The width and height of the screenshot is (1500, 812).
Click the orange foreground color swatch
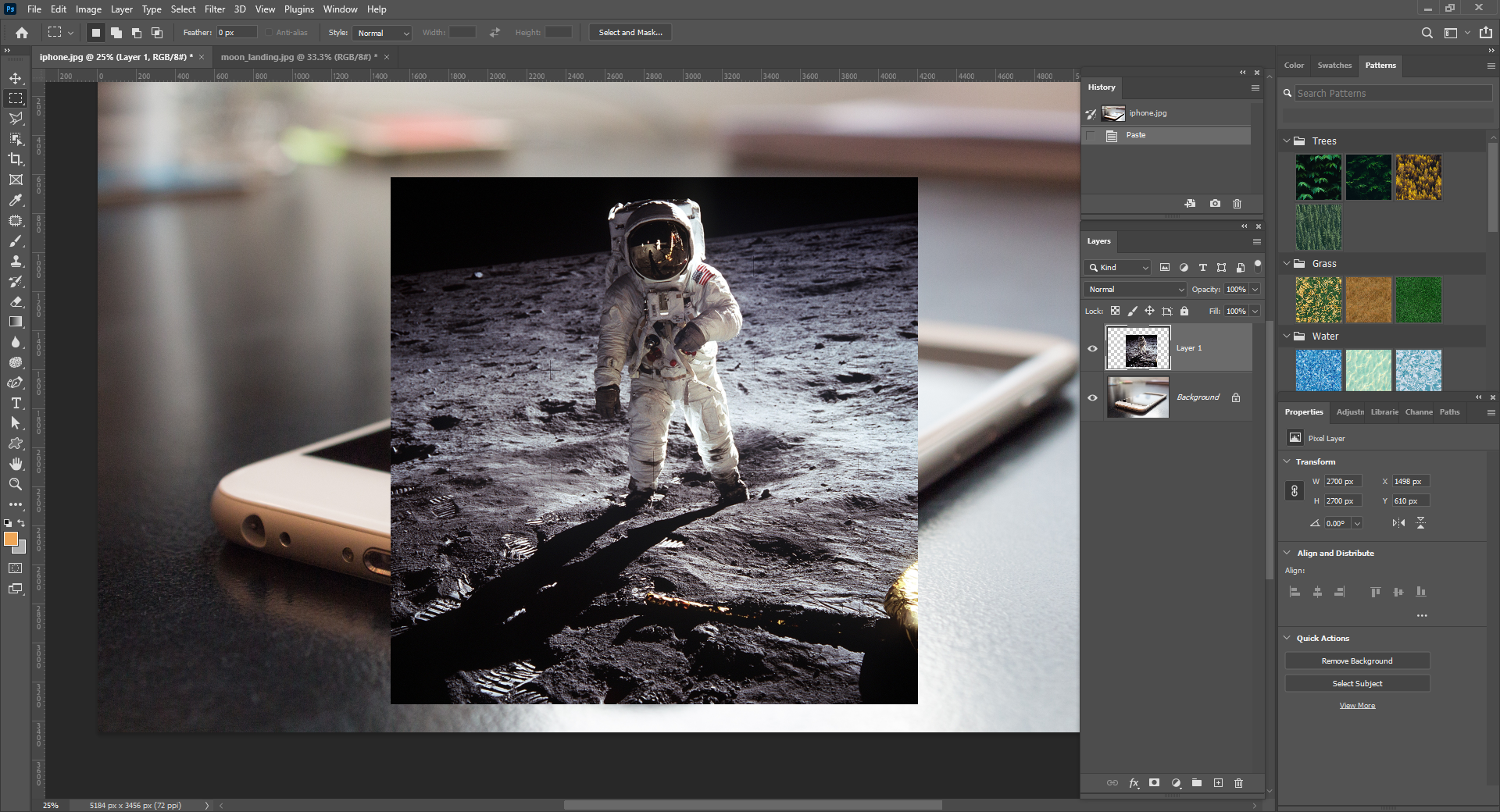pyautogui.click(x=10, y=539)
